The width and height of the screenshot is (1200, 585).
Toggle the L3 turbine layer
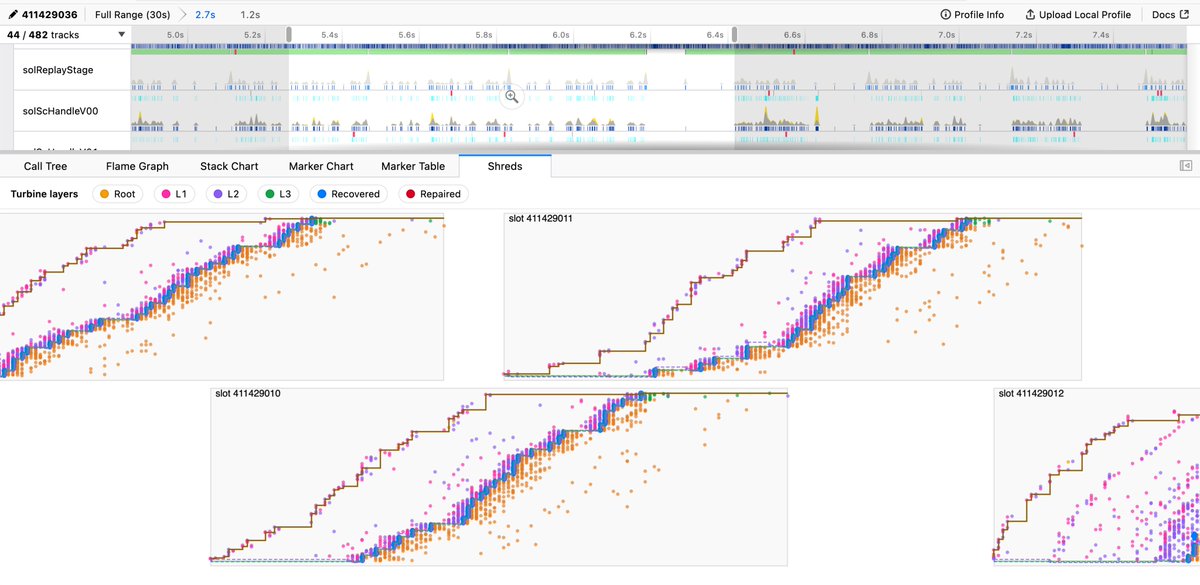pos(279,194)
